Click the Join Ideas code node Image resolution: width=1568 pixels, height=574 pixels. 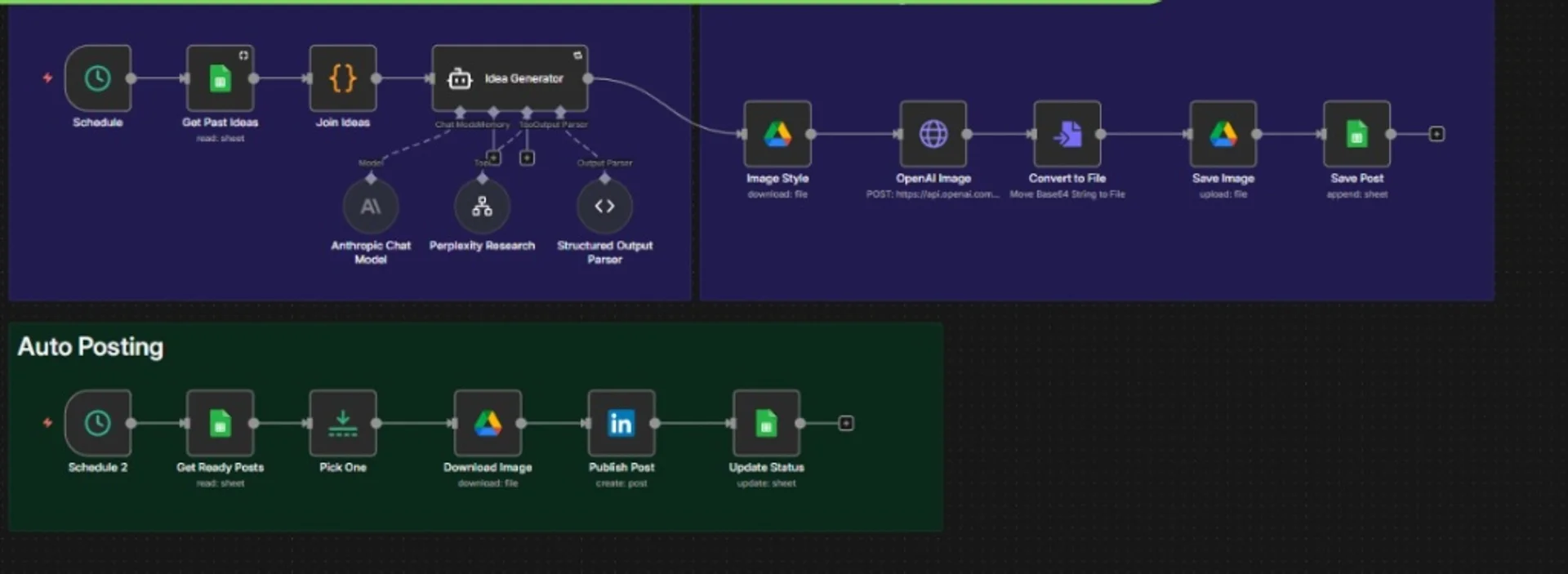[343, 78]
